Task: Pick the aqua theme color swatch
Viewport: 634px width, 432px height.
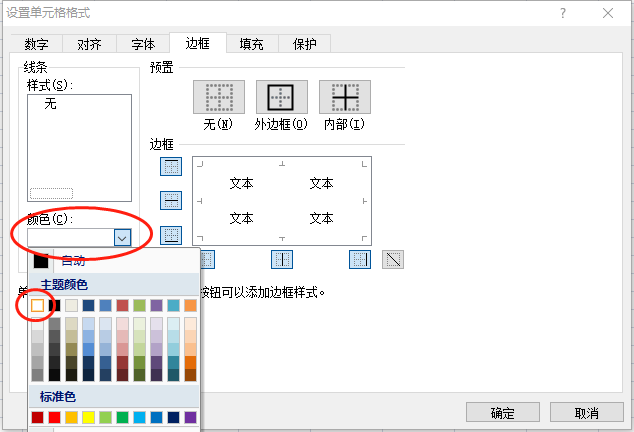Action: (x=173, y=305)
